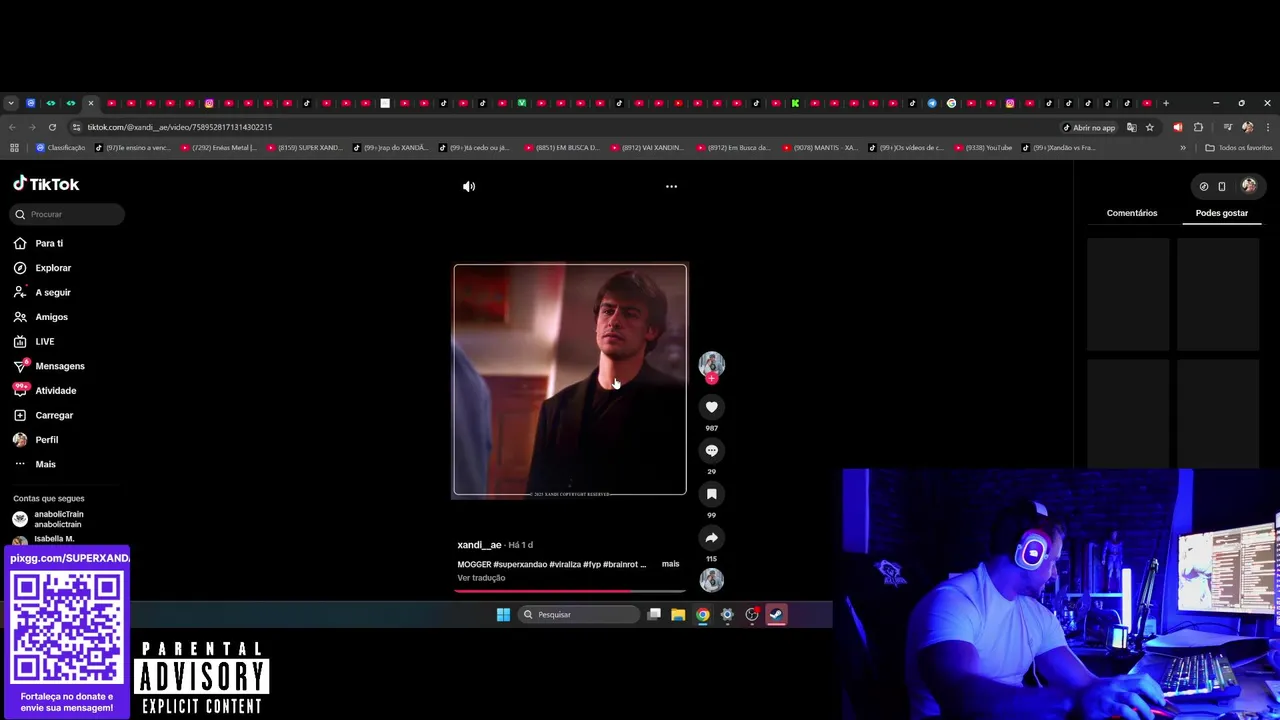Click the translate page icon in address bar
Image resolution: width=1280 pixels, height=720 pixels.
[1132, 127]
